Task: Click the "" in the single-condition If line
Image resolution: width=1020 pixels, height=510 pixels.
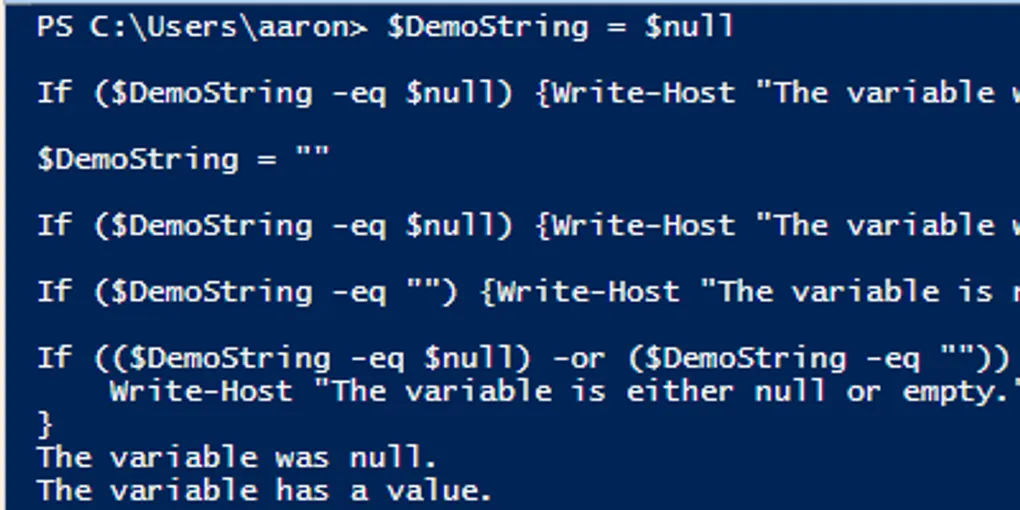Action: tap(424, 291)
